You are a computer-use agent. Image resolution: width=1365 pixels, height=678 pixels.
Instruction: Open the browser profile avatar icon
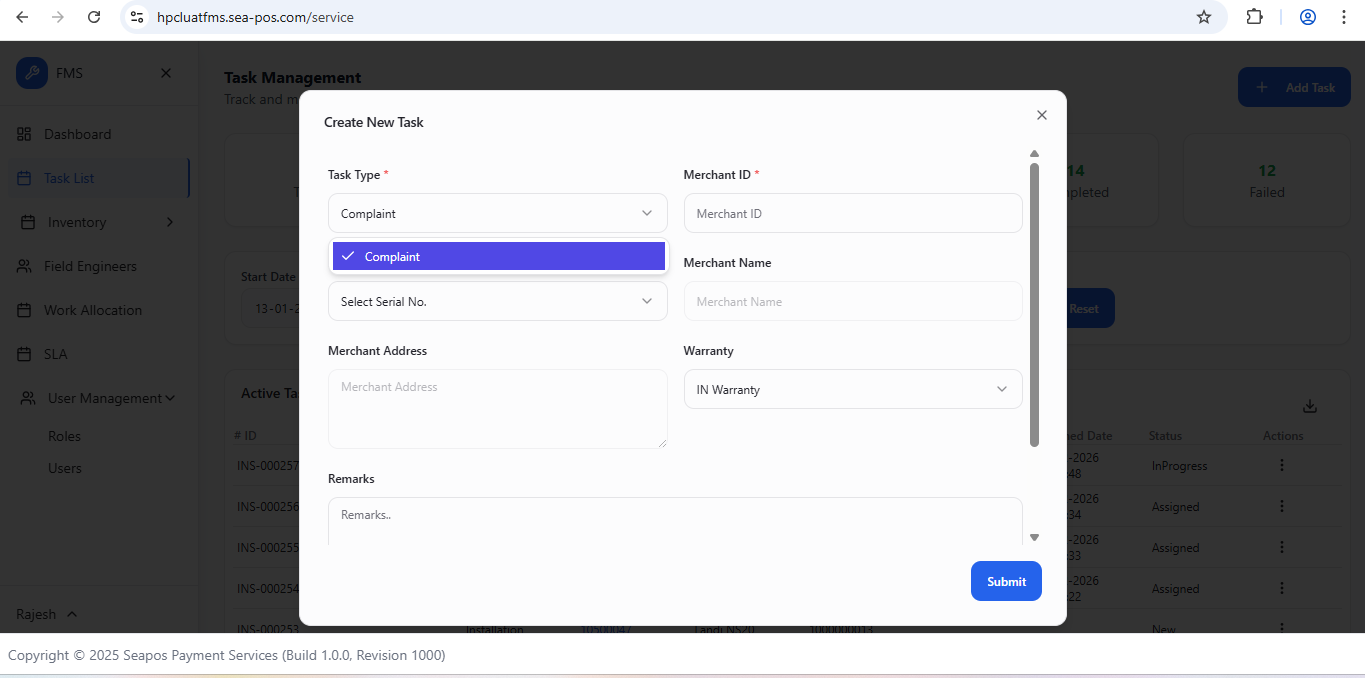(x=1308, y=17)
